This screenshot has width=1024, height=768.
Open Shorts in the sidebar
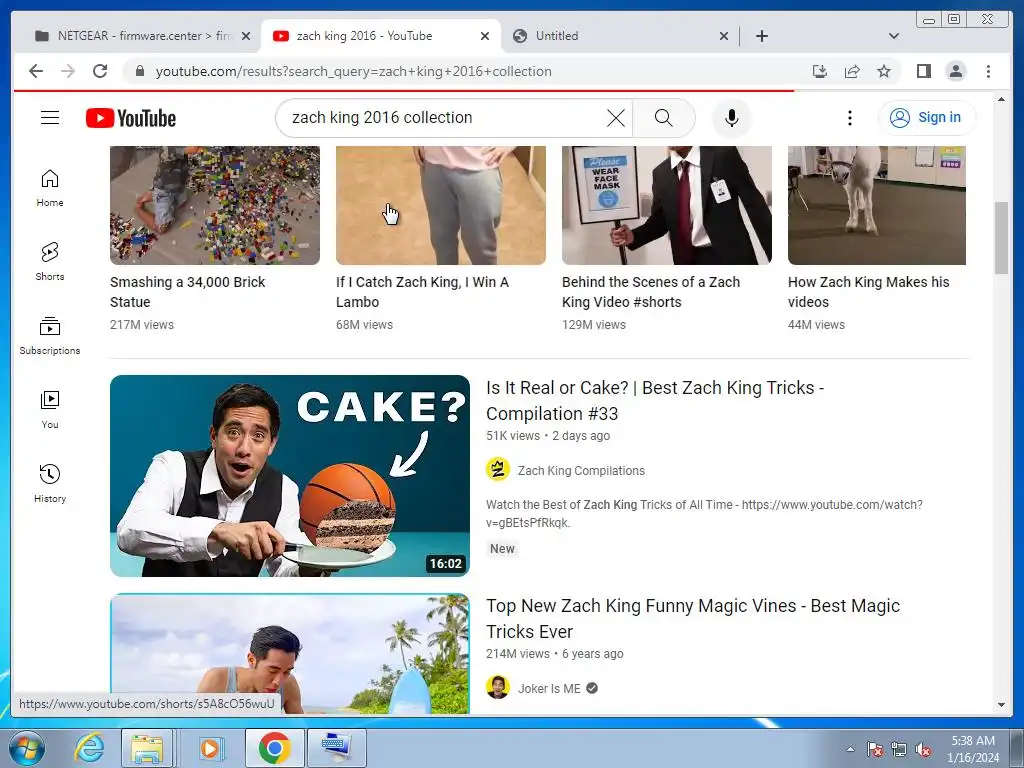click(50, 262)
